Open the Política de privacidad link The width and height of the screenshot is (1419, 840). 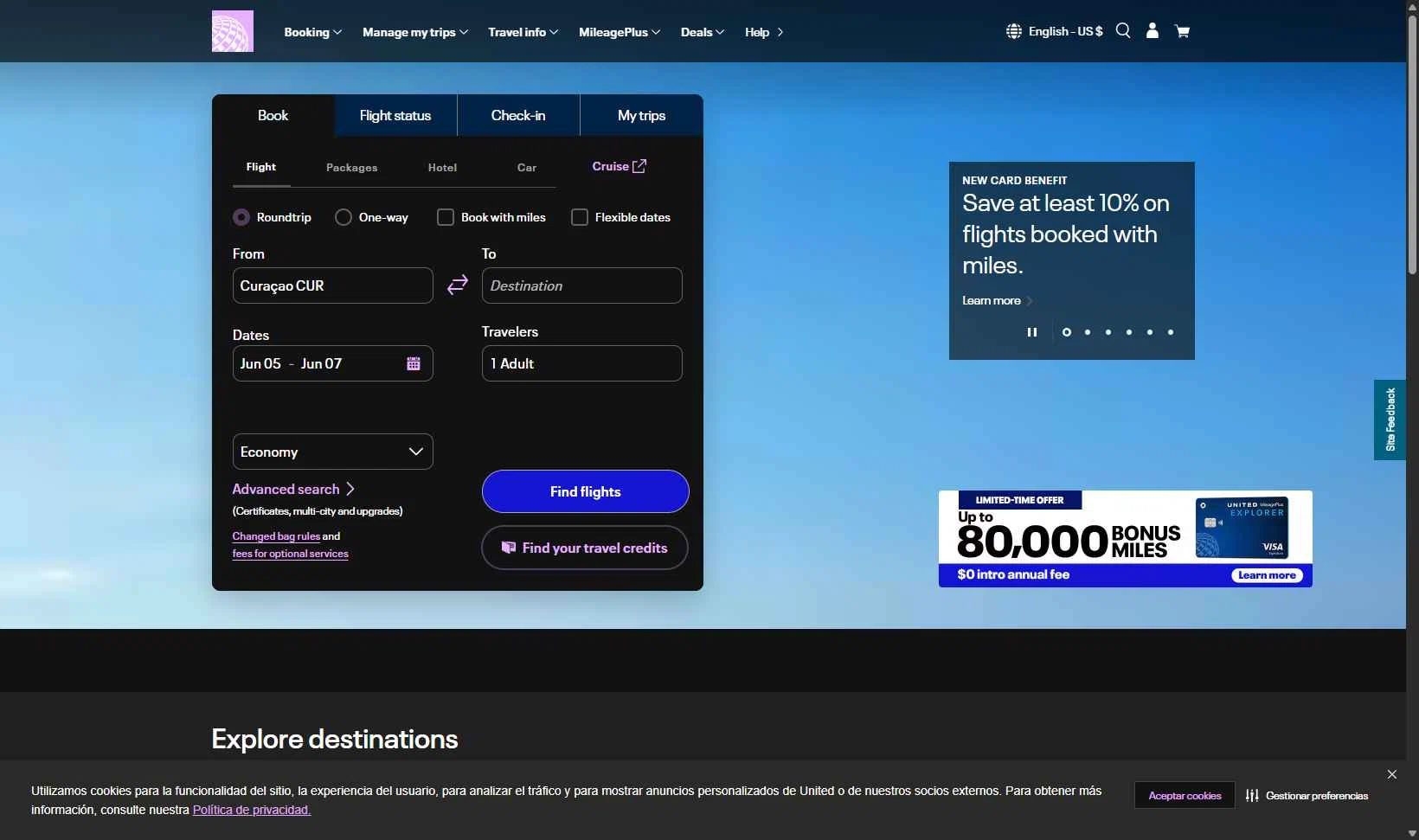[x=252, y=810]
